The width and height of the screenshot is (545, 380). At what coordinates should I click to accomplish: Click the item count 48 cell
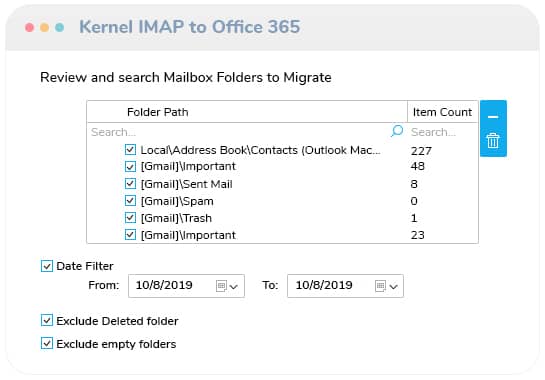[x=417, y=166]
